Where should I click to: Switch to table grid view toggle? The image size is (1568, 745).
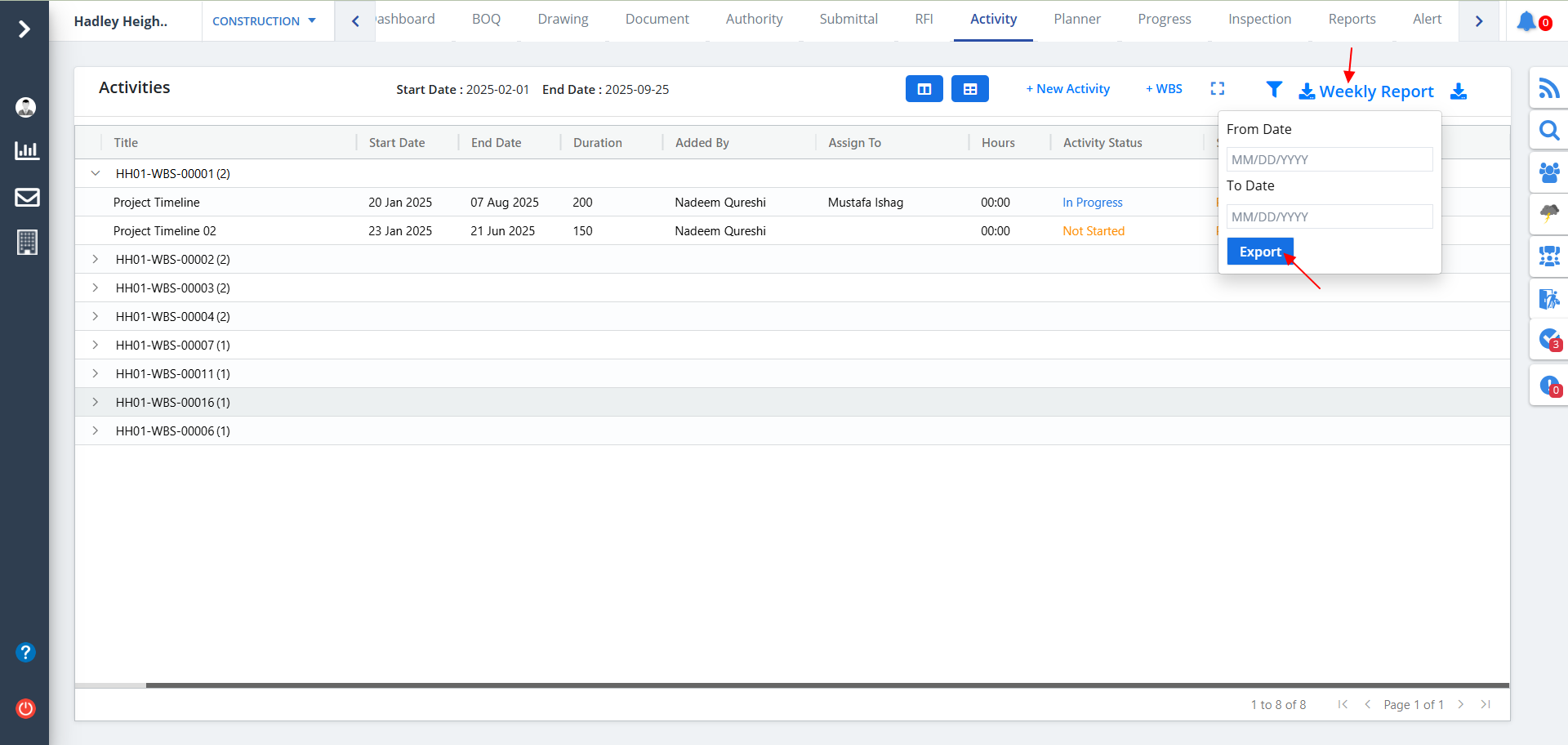click(x=969, y=89)
